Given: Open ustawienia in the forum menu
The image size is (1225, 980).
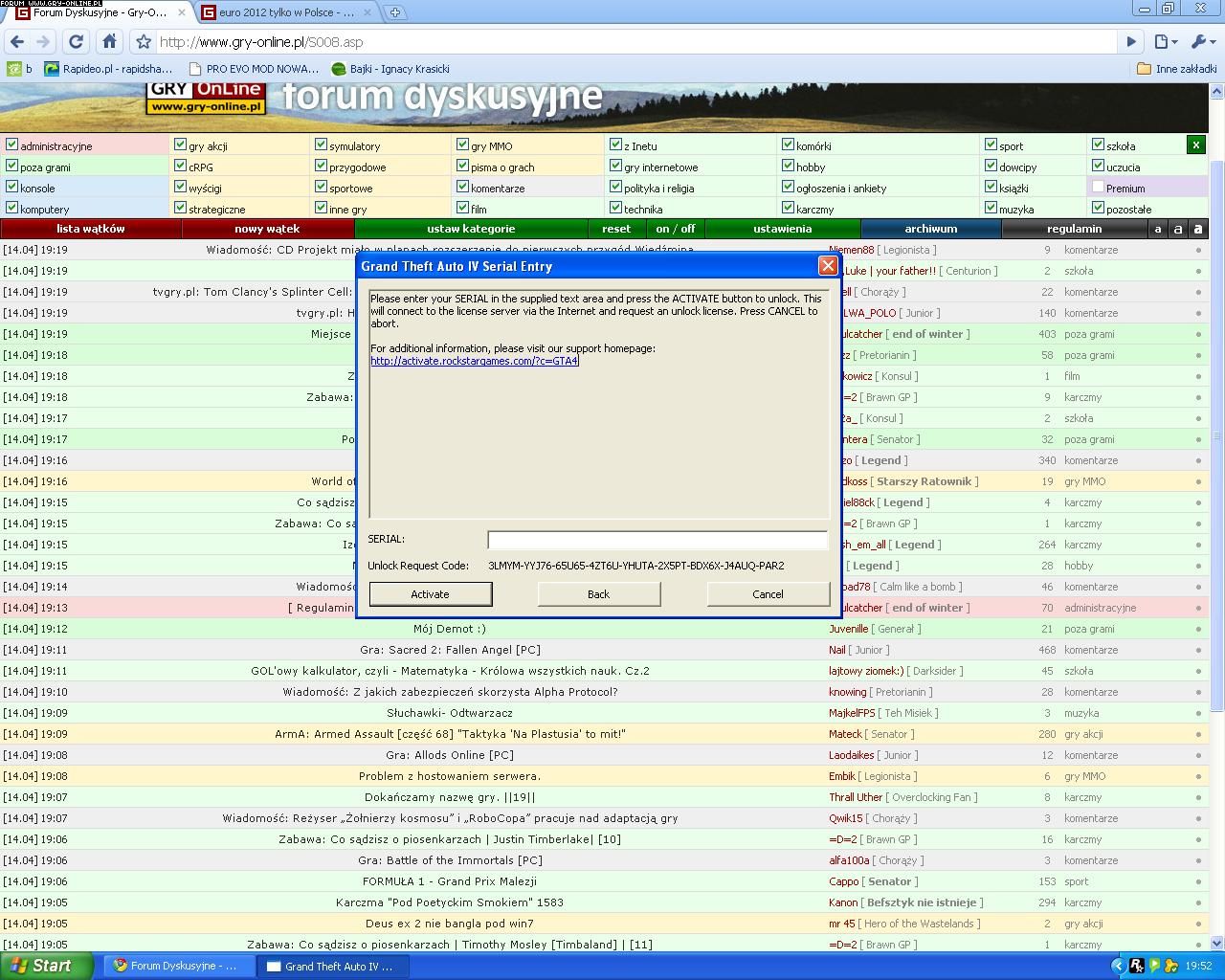Looking at the screenshot, I should point(783,229).
